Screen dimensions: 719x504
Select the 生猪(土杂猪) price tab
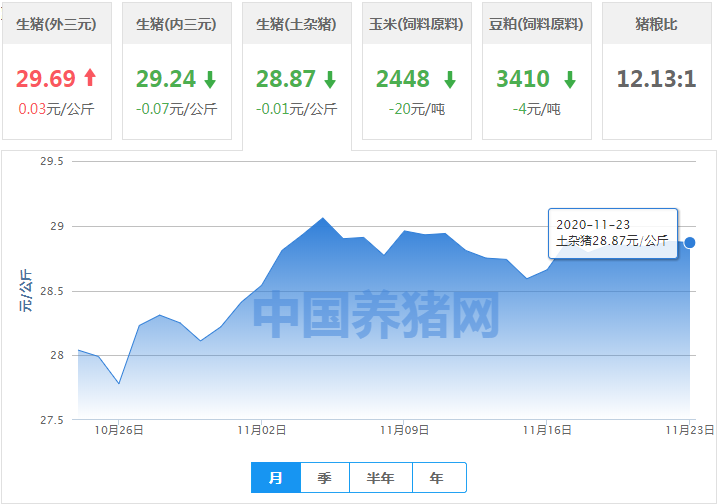pos(297,76)
